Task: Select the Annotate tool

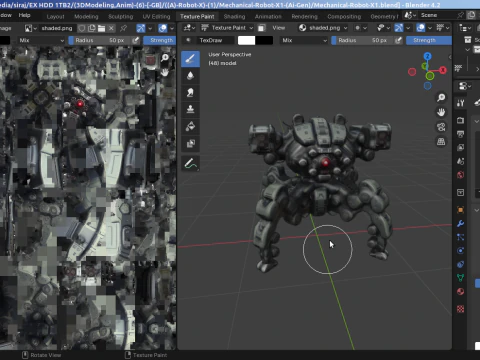Action: point(190,164)
